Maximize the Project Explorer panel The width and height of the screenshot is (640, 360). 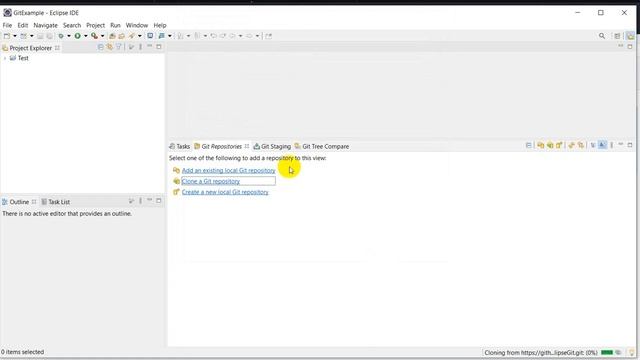[x=159, y=47]
